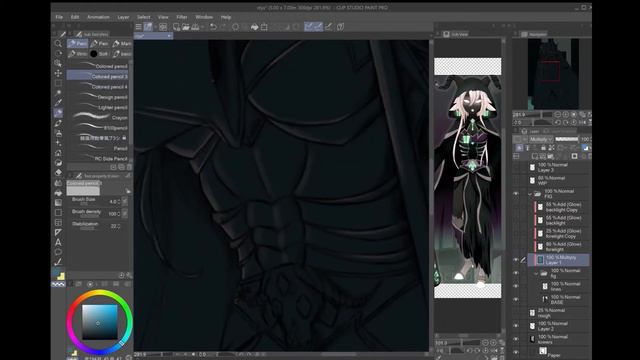Viewport: 640px width, 360px height.
Task: Hide the BASE layer
Action: pos(516,300)
